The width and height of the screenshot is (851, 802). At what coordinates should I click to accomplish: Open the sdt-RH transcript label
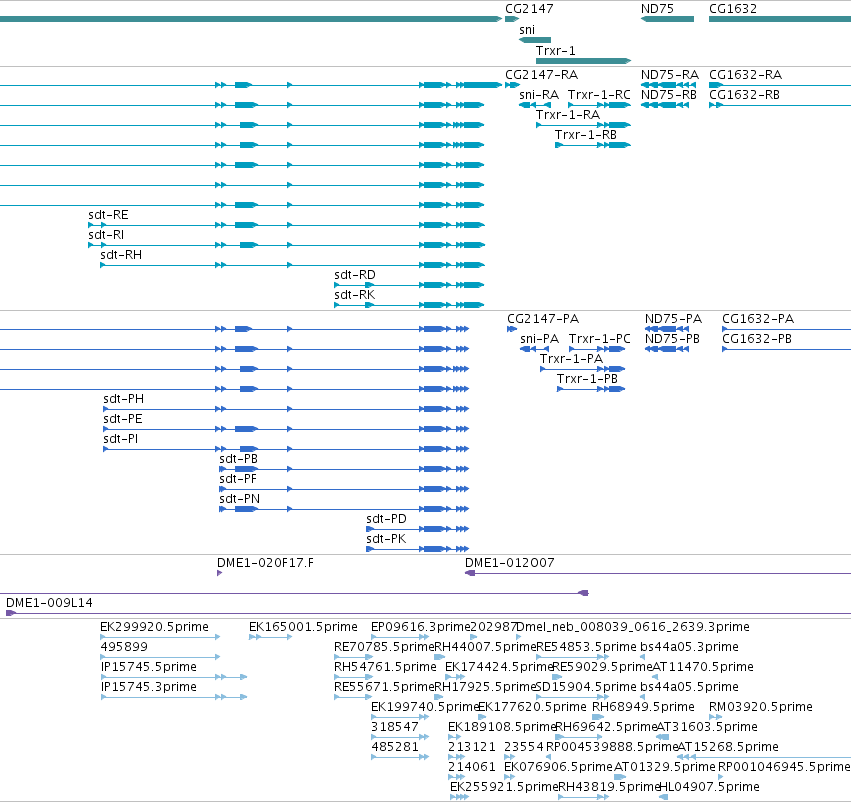point(121,255)
